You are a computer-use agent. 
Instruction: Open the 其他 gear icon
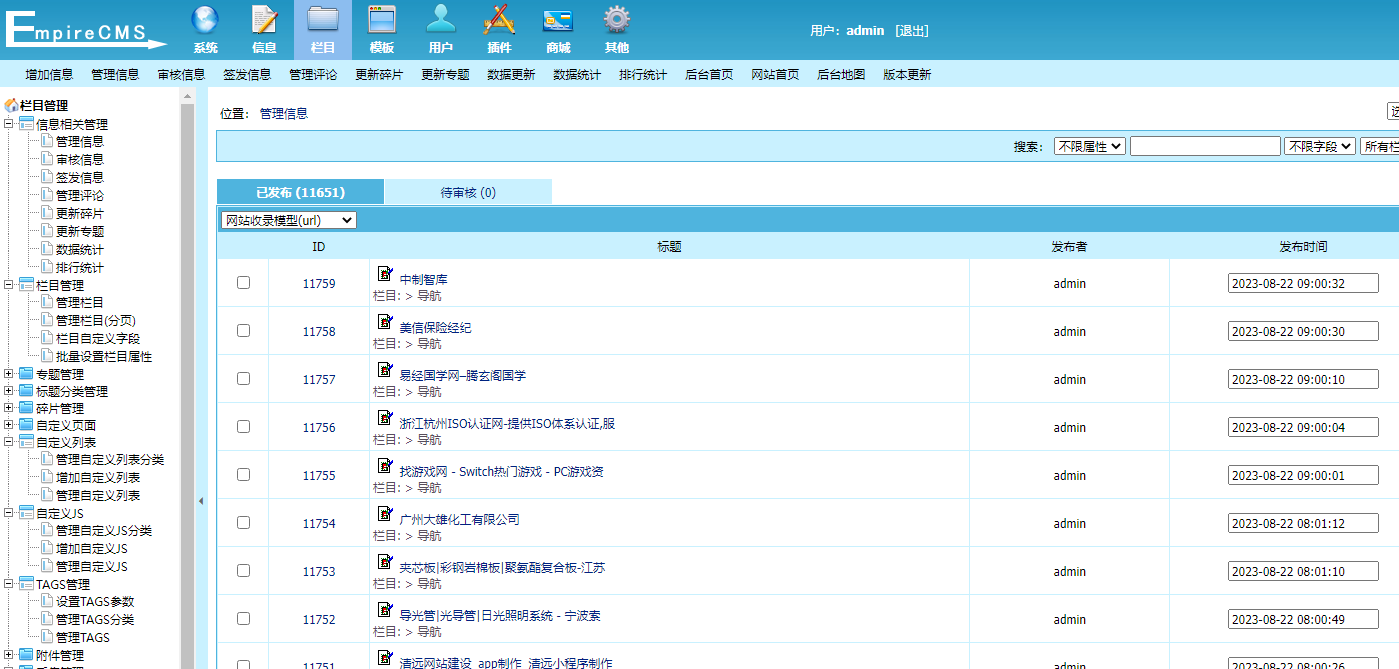tap(617, 19)
